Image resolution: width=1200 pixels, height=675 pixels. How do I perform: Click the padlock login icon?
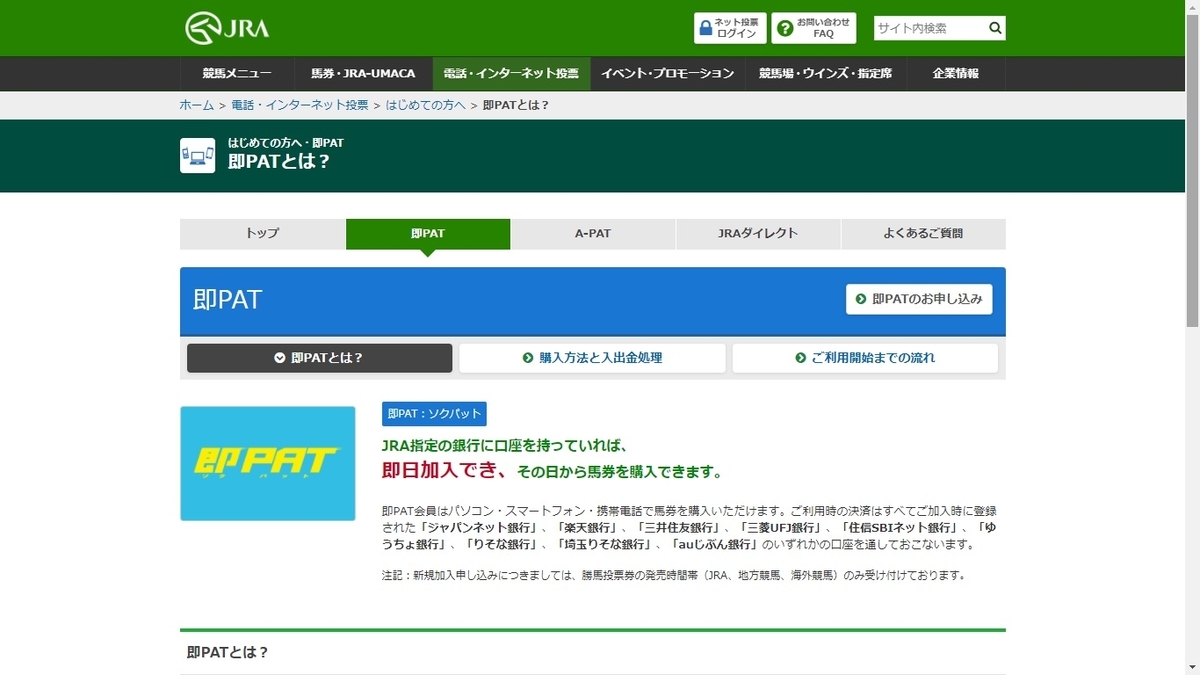tap(706, 29)
